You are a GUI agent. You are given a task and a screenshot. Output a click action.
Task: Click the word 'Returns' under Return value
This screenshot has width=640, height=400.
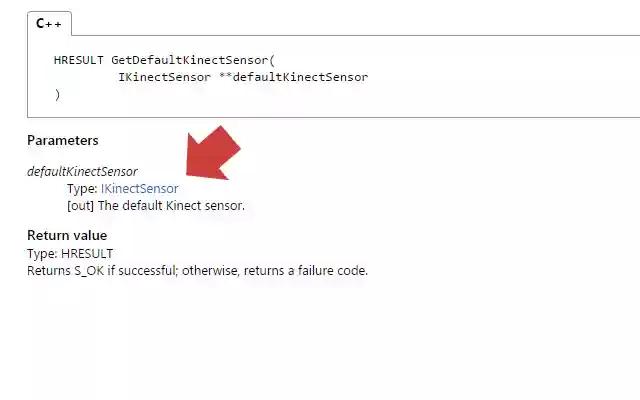(x=47, y=270)
